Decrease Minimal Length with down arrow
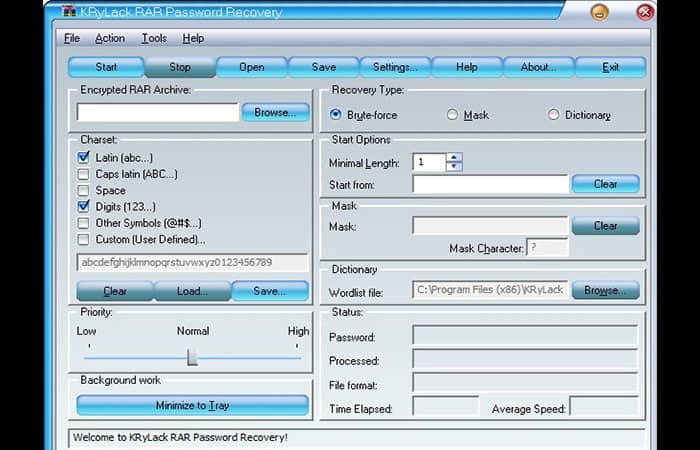Image resolution: width=700 pixels, height=450 pixels. [454, 167]
